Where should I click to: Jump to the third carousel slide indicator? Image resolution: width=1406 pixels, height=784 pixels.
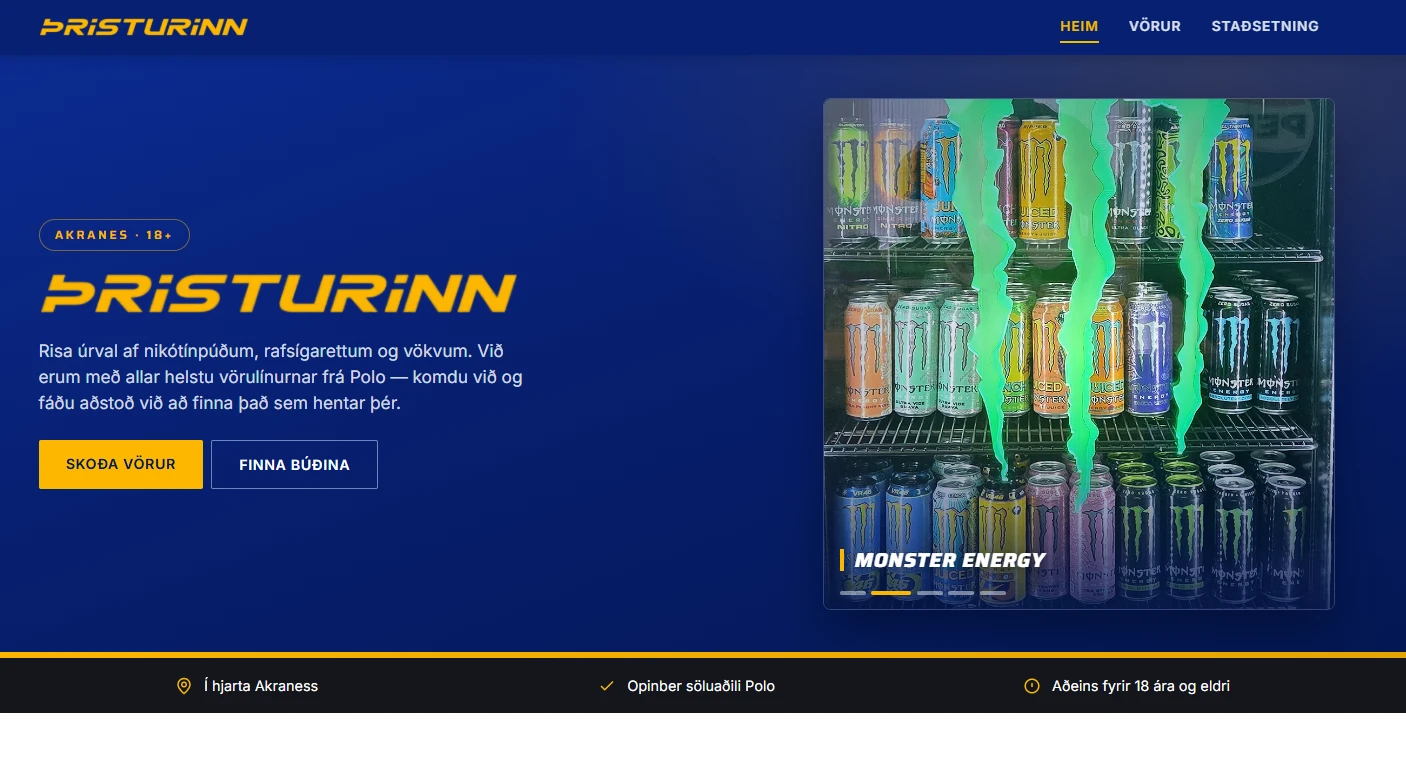tap(930, 593)
